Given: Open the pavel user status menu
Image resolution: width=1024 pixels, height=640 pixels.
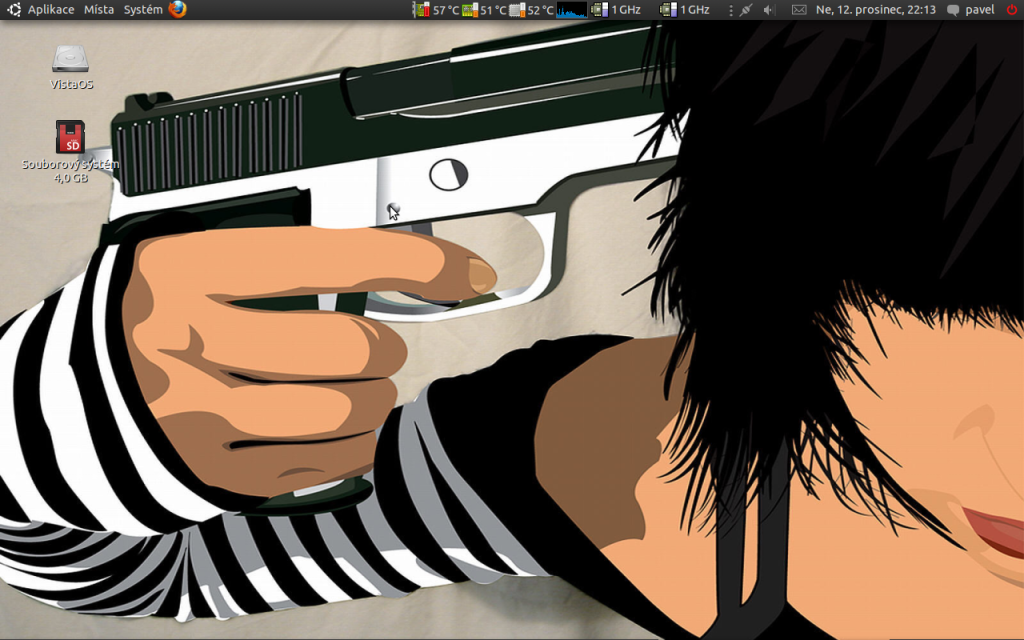Looking at the screenshot, I should [970, 10].
